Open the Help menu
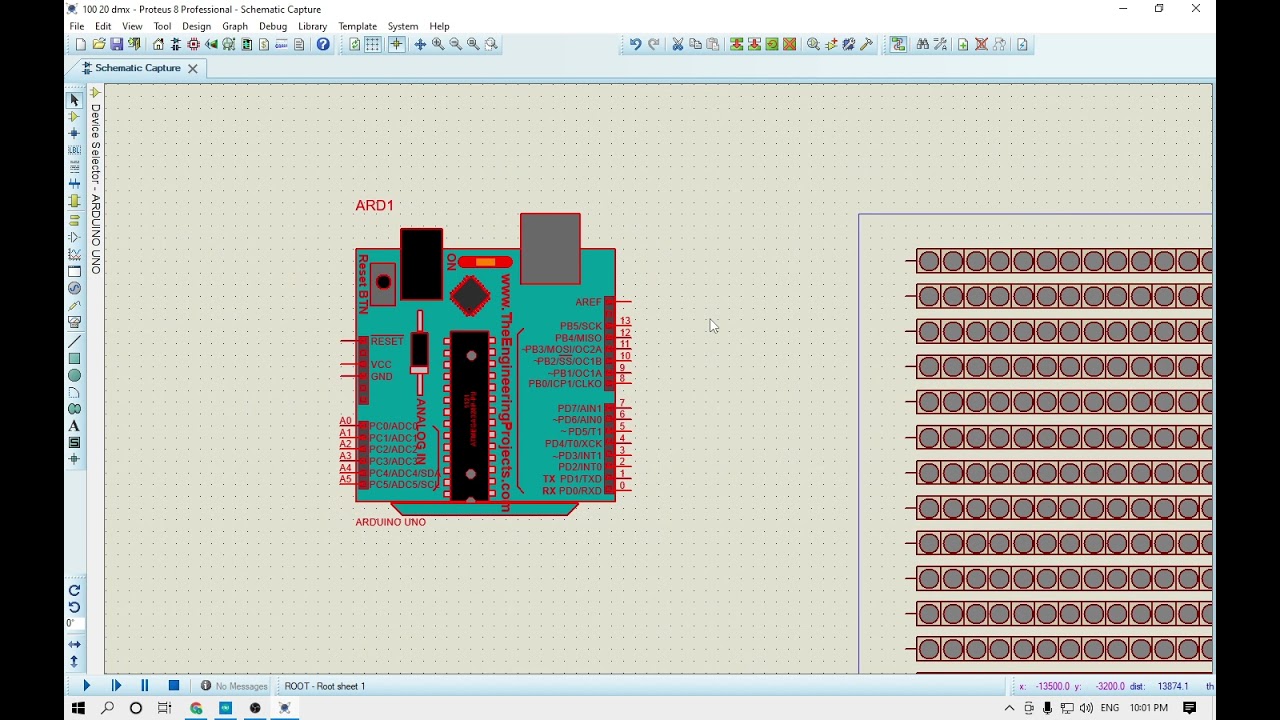Image resolution: width=1280 pixels, height=720 pixels. tap(440, 26)
